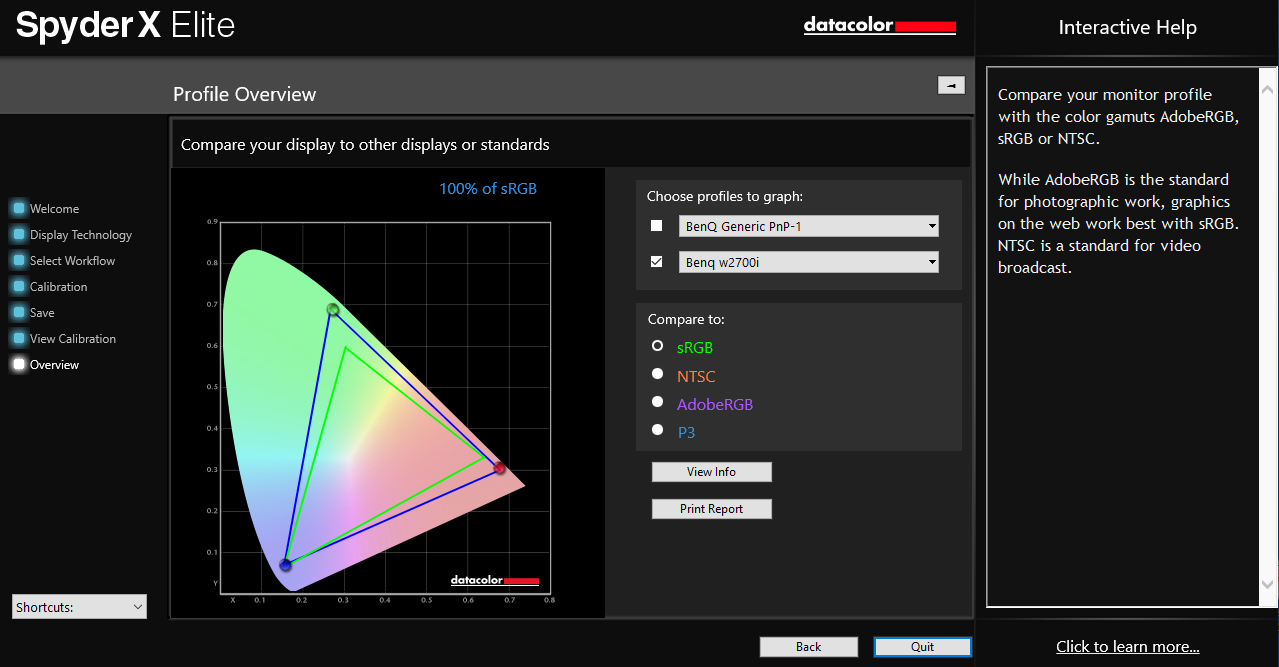Click the Save step indicator icon
This screenshot has height=667, width=1279.
click(x=19, y=313)
